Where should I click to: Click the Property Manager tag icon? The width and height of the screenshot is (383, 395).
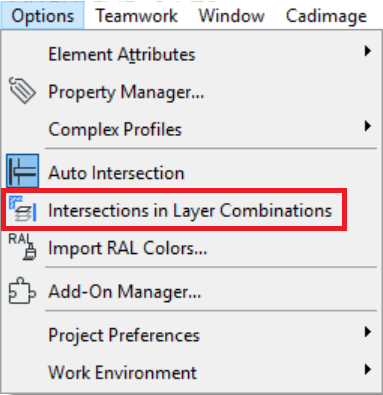coord(22,90)
